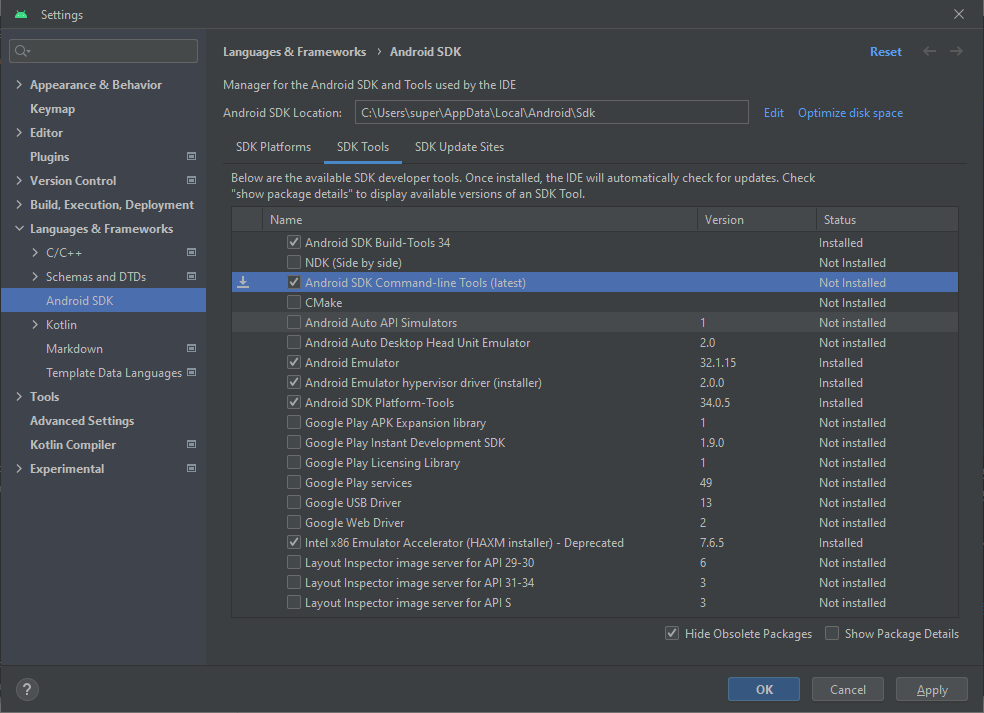The height and width of the screenshot is (713, 984).
Task: Click the download icon beside Command-line Tools
Action: (x=243, y=283)
